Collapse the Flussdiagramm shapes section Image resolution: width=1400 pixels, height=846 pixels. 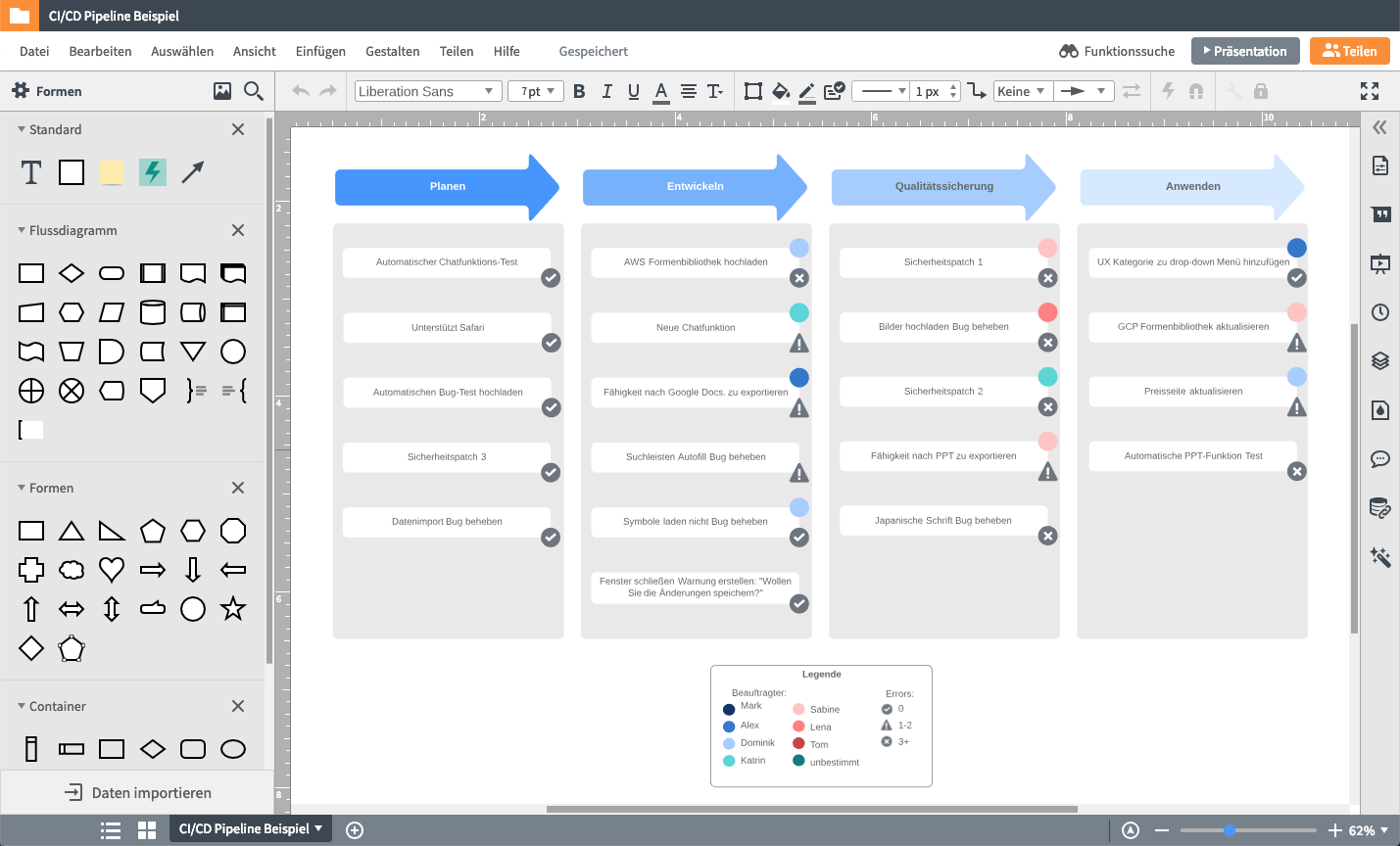22,230
